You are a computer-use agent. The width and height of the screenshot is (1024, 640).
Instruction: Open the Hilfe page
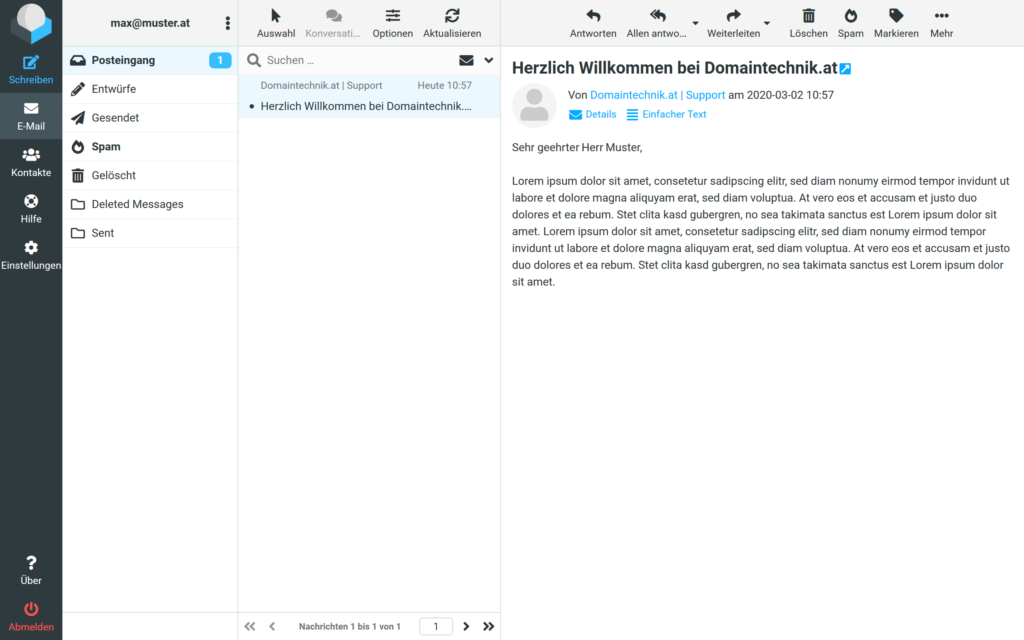(x=30, y=201)
